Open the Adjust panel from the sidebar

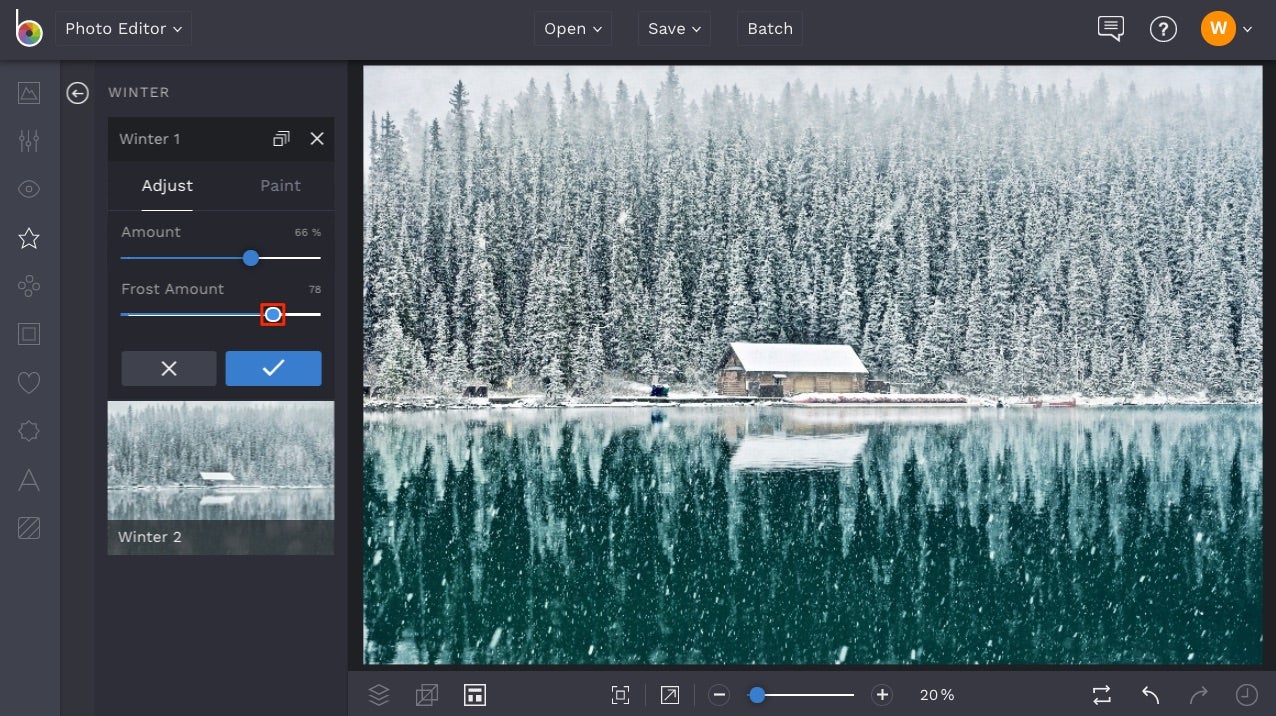[28, 140]
